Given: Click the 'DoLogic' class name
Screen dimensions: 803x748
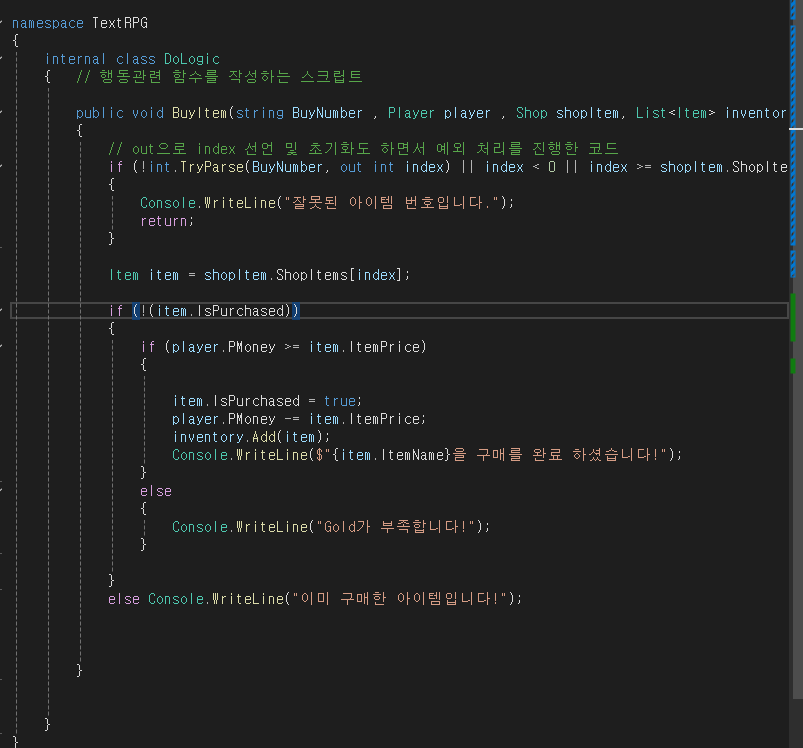Looking at the screenshot, I should point(192,59).
